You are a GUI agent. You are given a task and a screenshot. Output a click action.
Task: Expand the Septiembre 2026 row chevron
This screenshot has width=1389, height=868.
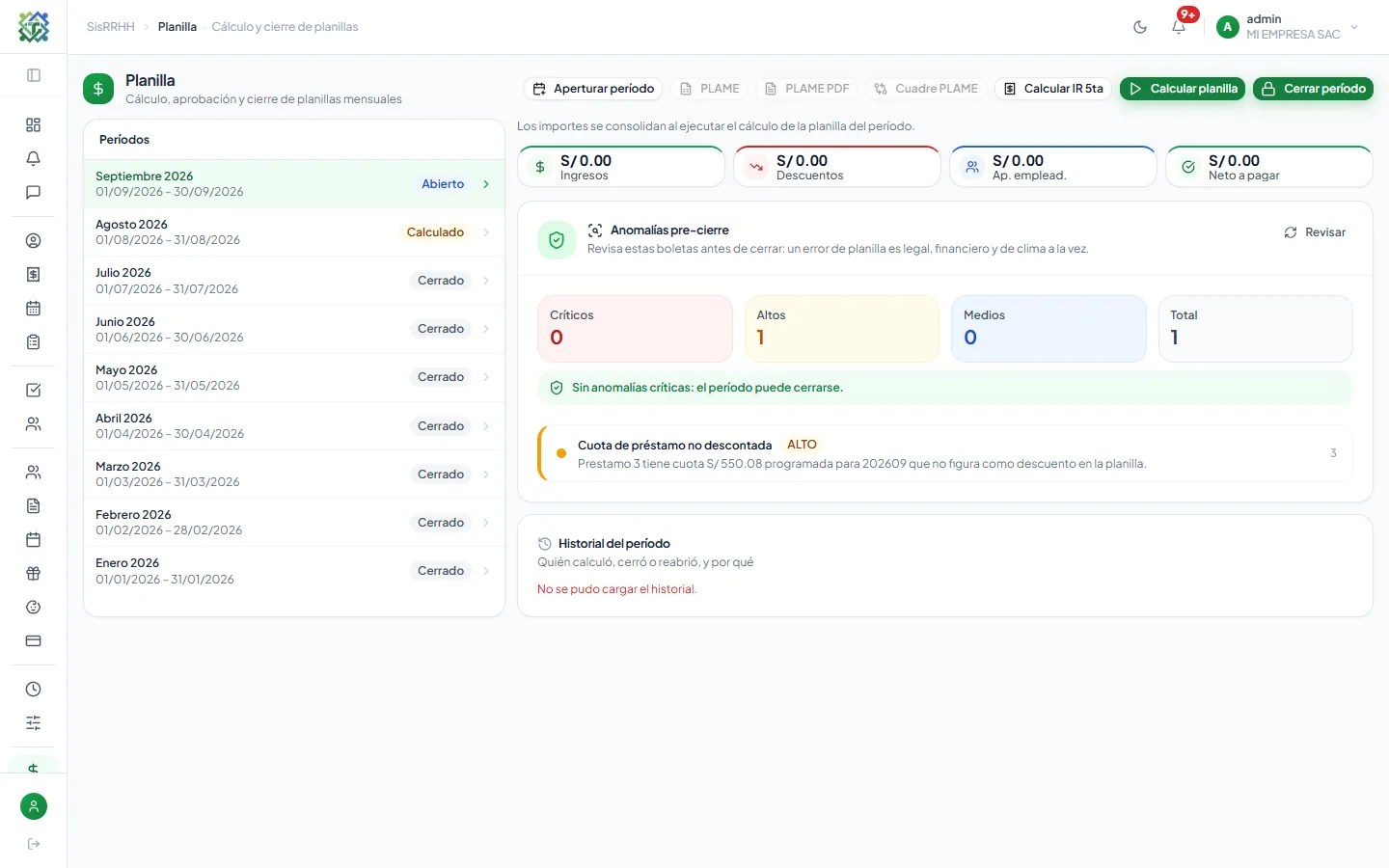click(486, 184)
